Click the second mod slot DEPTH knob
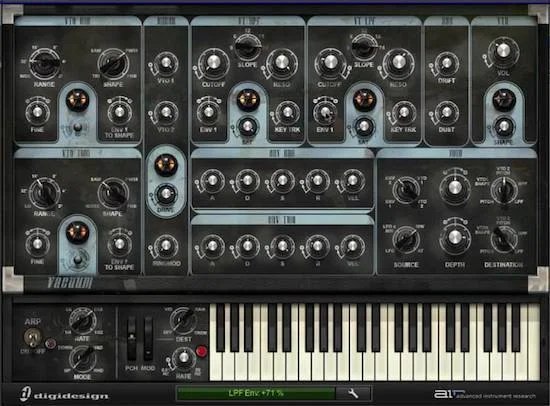 [x=455, y=238]
